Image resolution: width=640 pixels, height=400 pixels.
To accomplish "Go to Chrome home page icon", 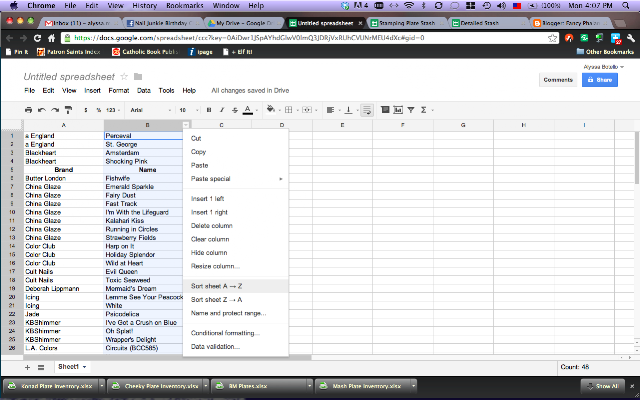I will 51,38.
